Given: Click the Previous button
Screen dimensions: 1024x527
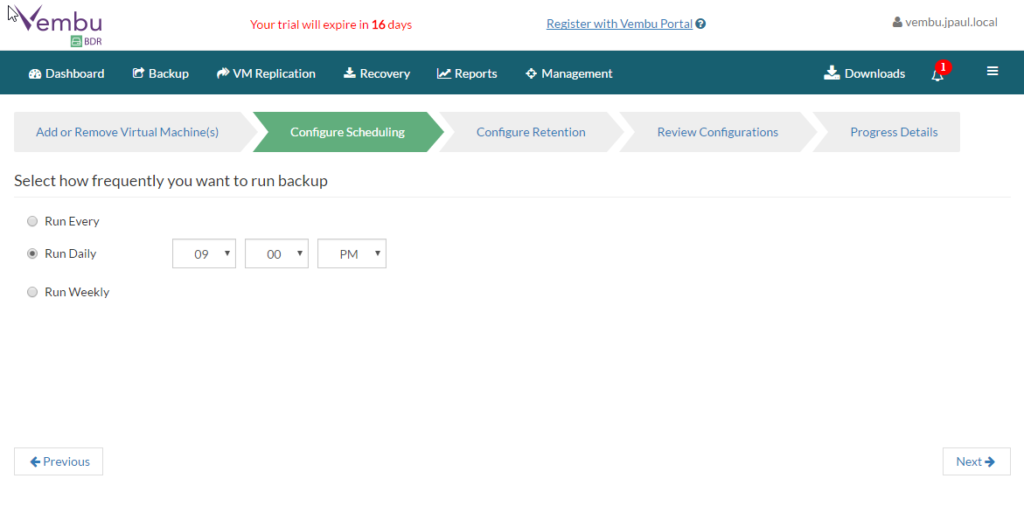Looking at the screenshot, I should [59, 462].
